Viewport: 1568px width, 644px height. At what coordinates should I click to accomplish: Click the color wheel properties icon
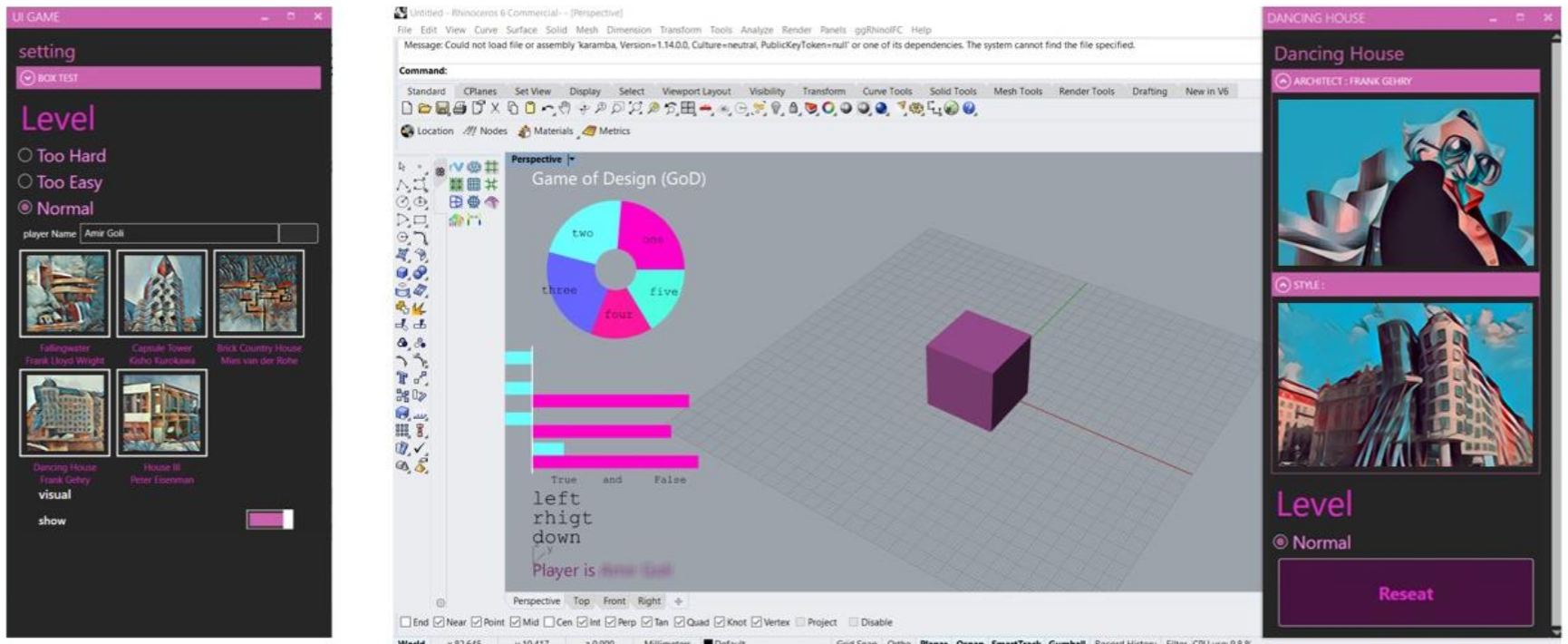(828, 108)
